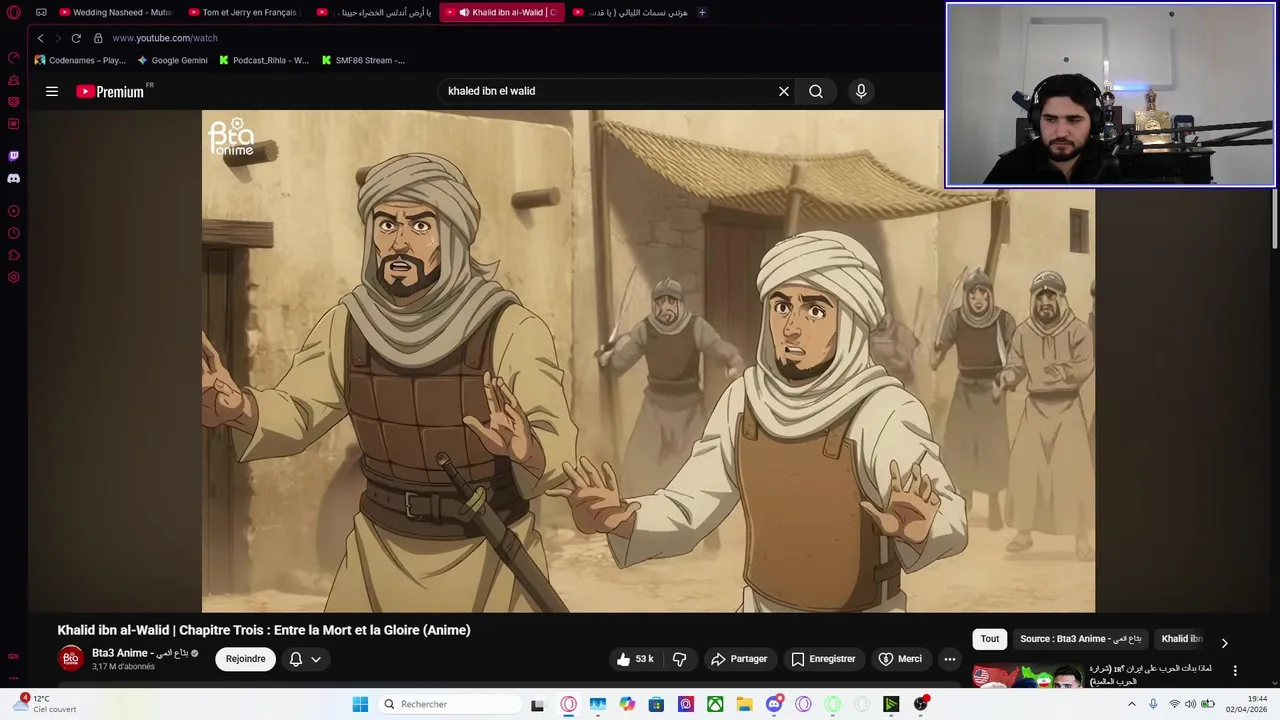The width and height of the screenshot is (1280, 720).
Task: Click the Merci thanks button
Action: 900,659
